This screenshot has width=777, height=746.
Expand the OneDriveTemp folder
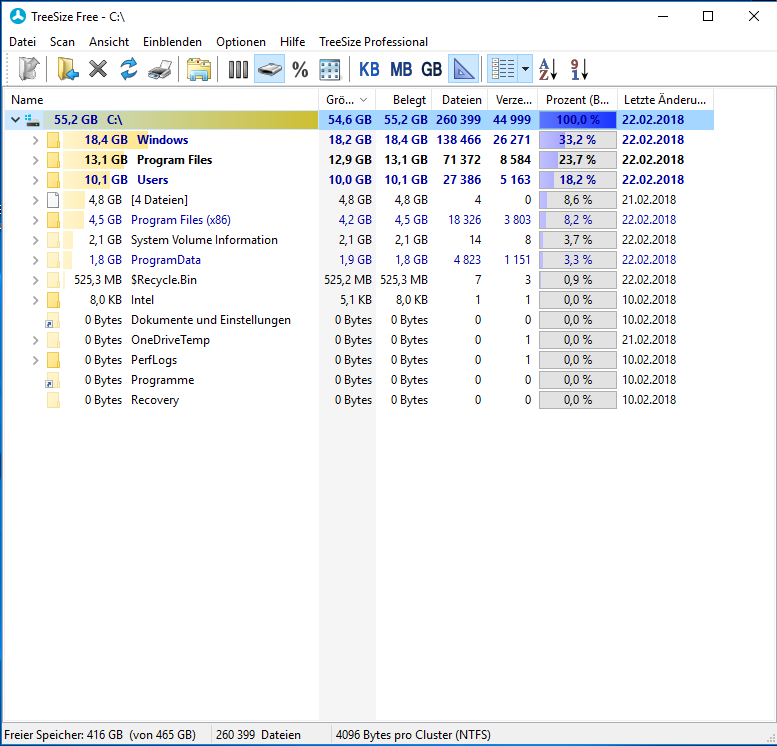pyautogui.click(x=35, y=340)
